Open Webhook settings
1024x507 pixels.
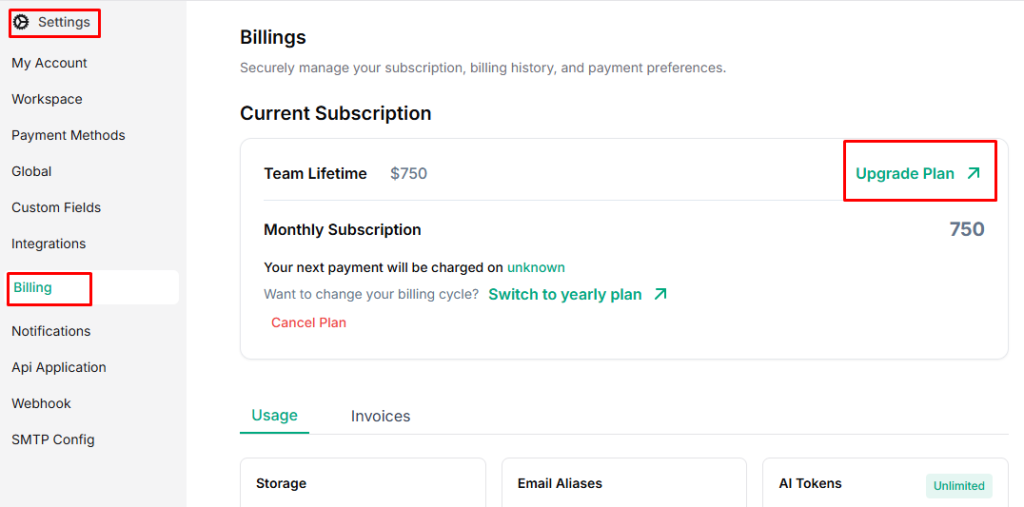pyautogui.click(x=41, y=403)
